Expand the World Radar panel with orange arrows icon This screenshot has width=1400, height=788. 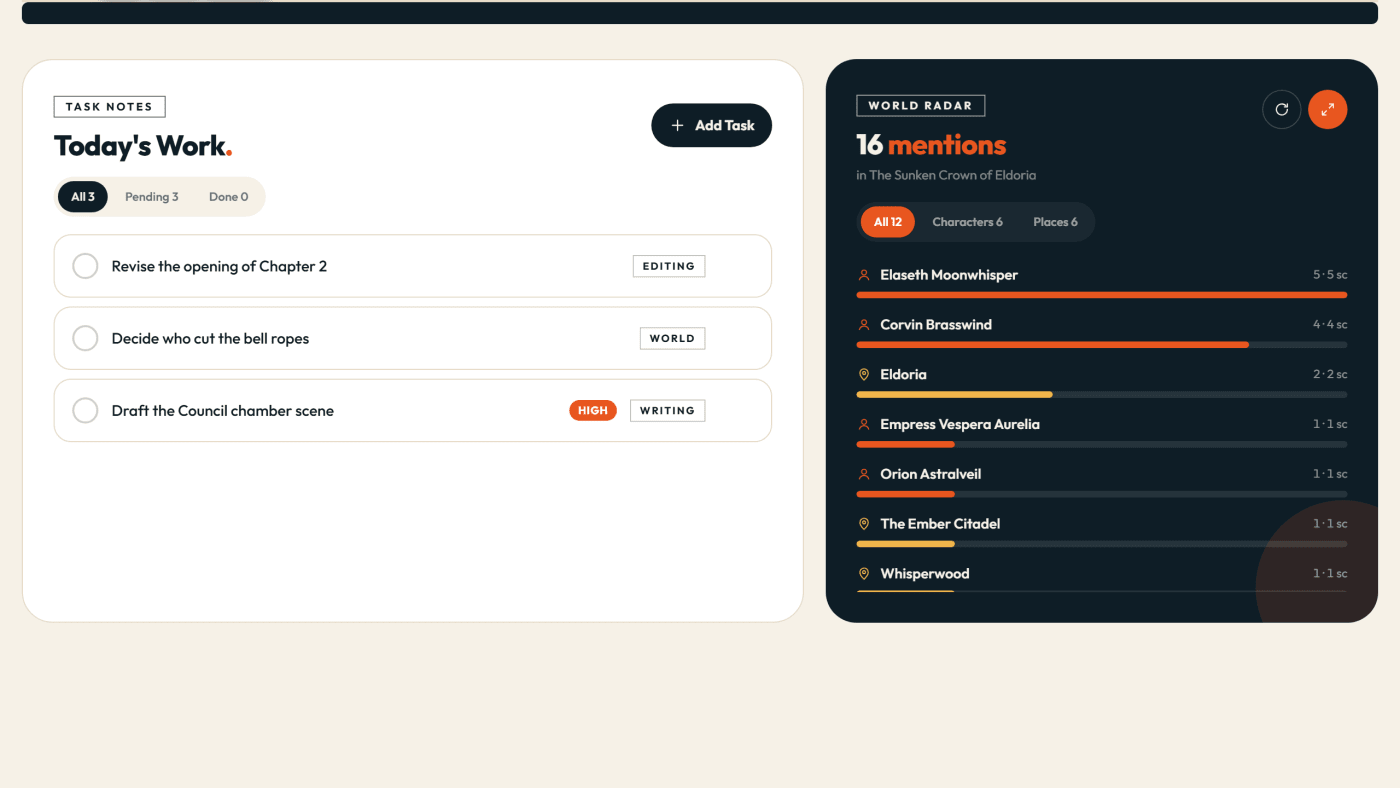[x=1328, y=110]
